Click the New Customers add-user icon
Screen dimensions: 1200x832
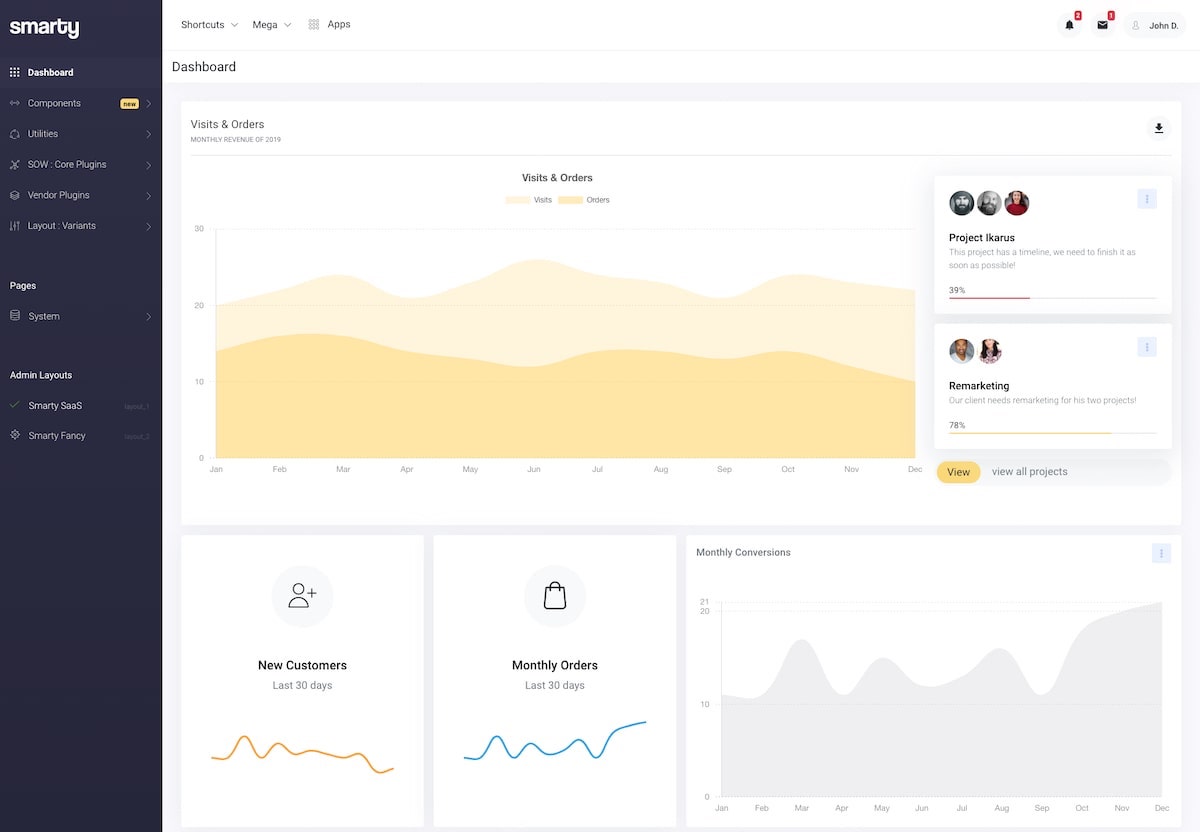click(x=302, y=596)
